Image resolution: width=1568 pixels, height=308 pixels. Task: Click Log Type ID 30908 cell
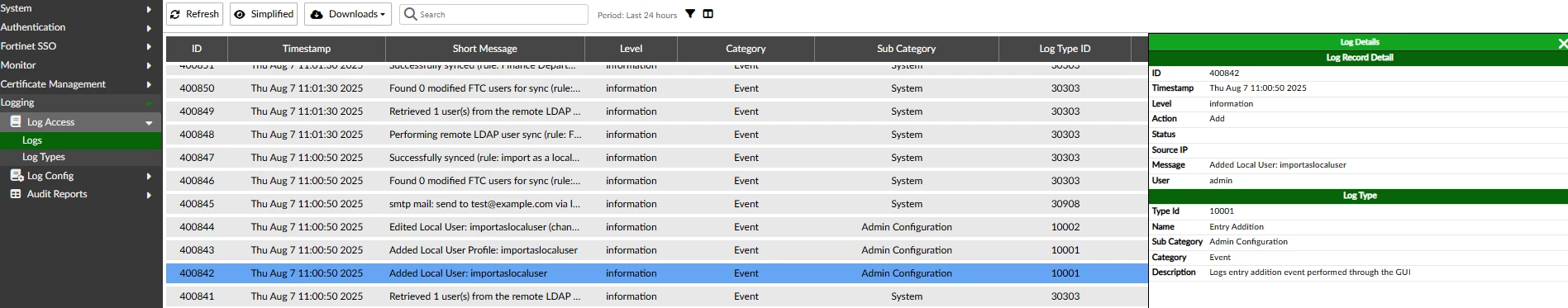1065,204
